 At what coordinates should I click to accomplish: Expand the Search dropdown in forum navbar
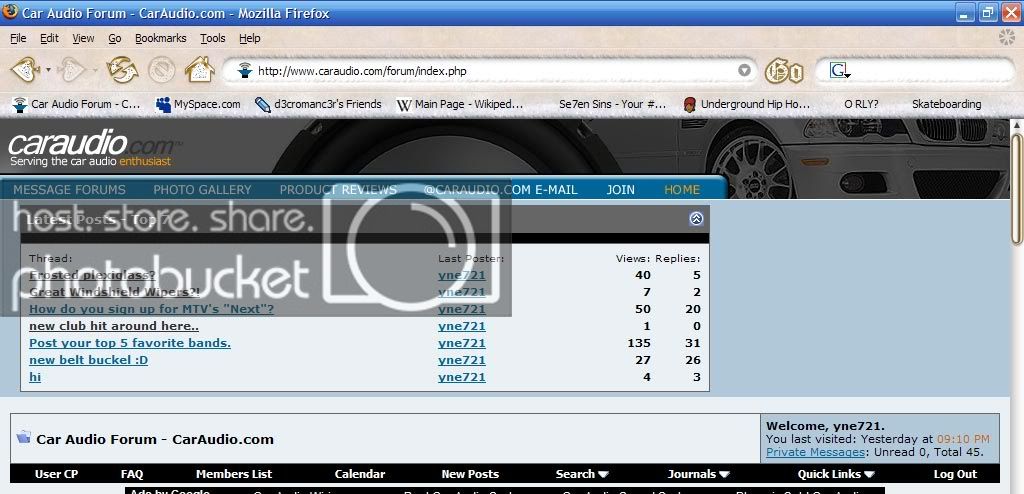click(x=582, y=474)
